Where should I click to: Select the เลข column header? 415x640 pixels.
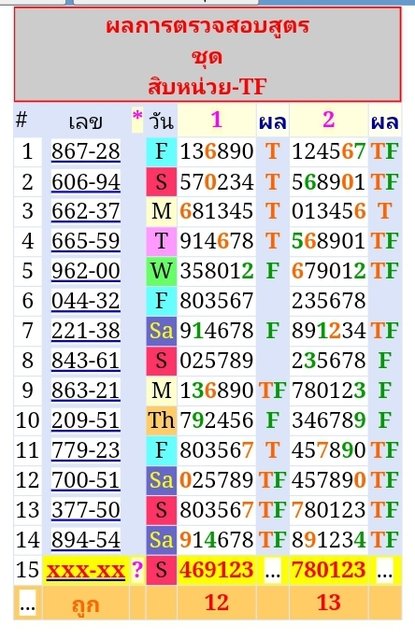point(86,121)
